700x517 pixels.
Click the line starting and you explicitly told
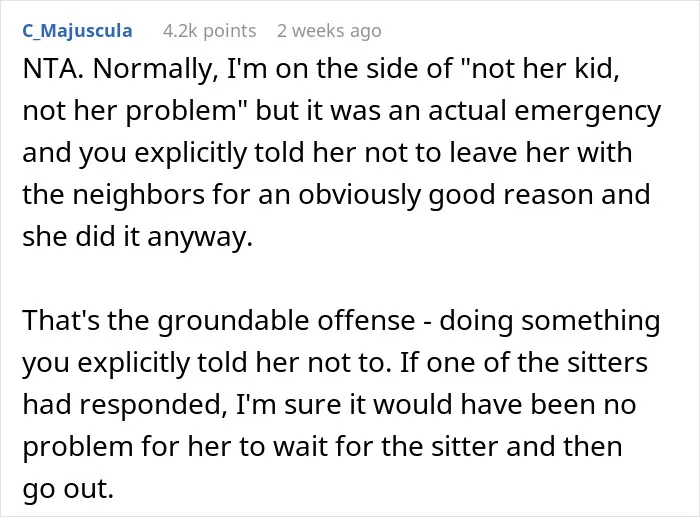[327, 153]
